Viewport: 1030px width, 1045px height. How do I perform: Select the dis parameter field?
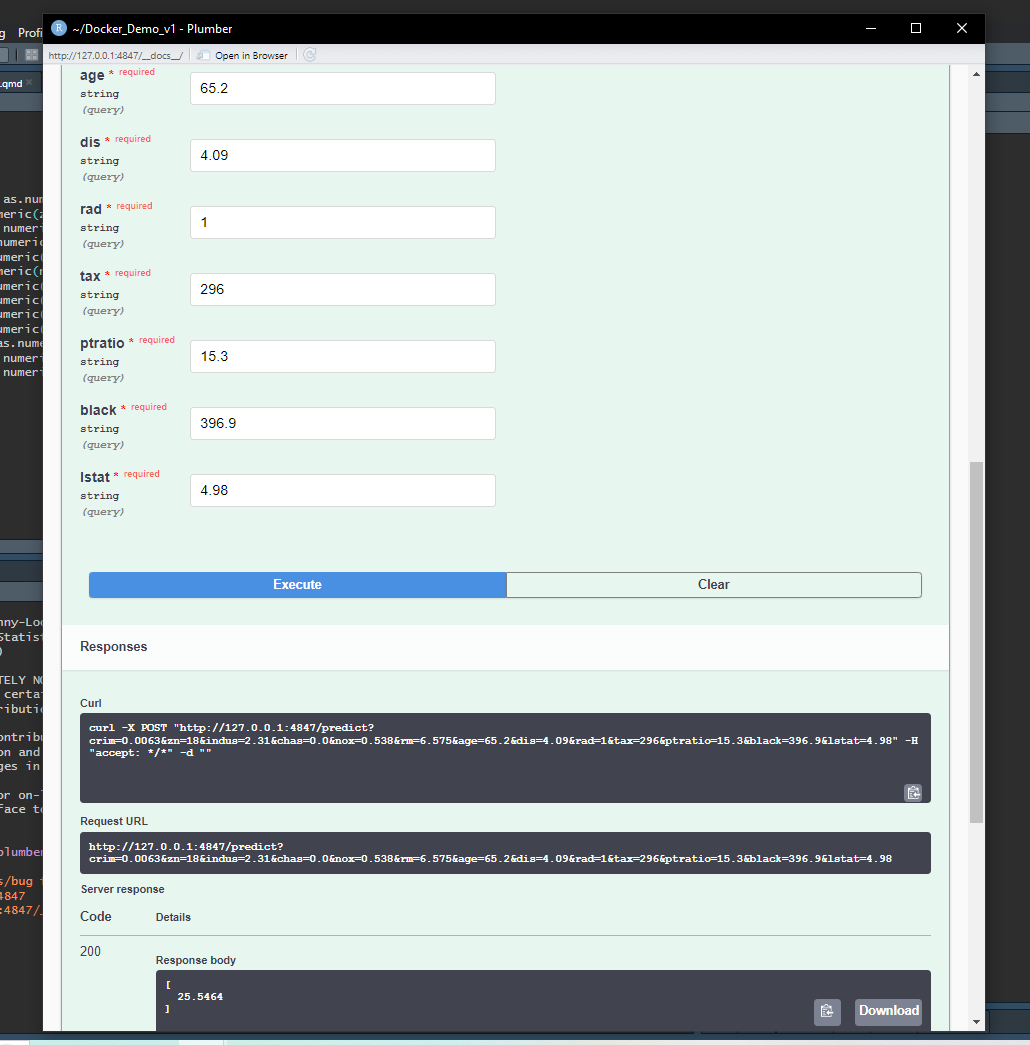click(x=342, y=155)
